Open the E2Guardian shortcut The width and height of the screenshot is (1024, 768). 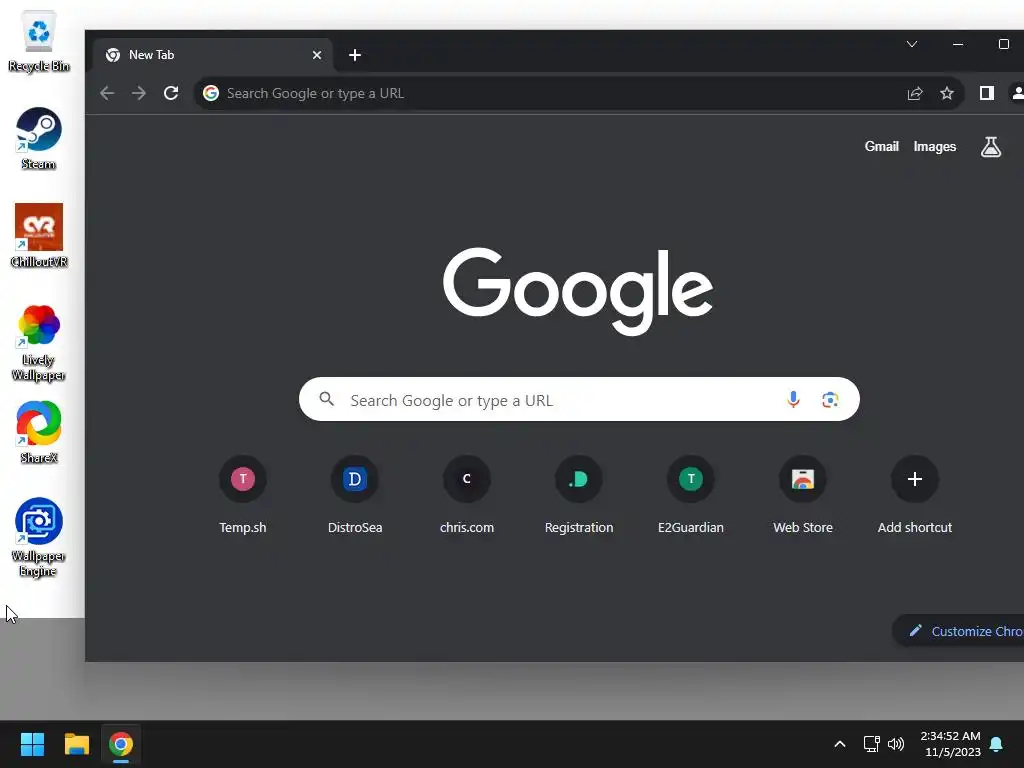(x=691, y=494)
